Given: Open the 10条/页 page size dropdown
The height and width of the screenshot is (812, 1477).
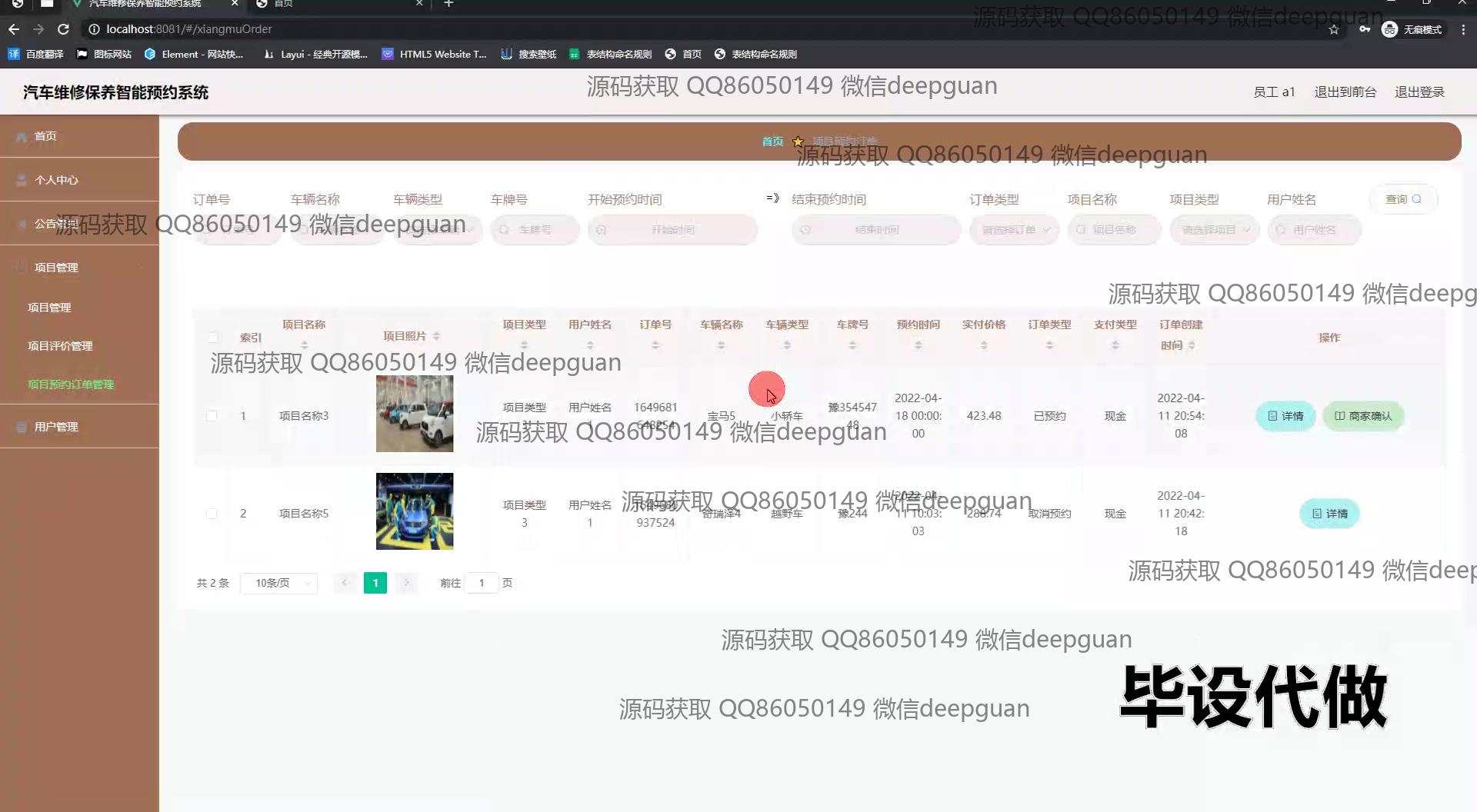Looking at the screenshot, I should pos(278,583).
